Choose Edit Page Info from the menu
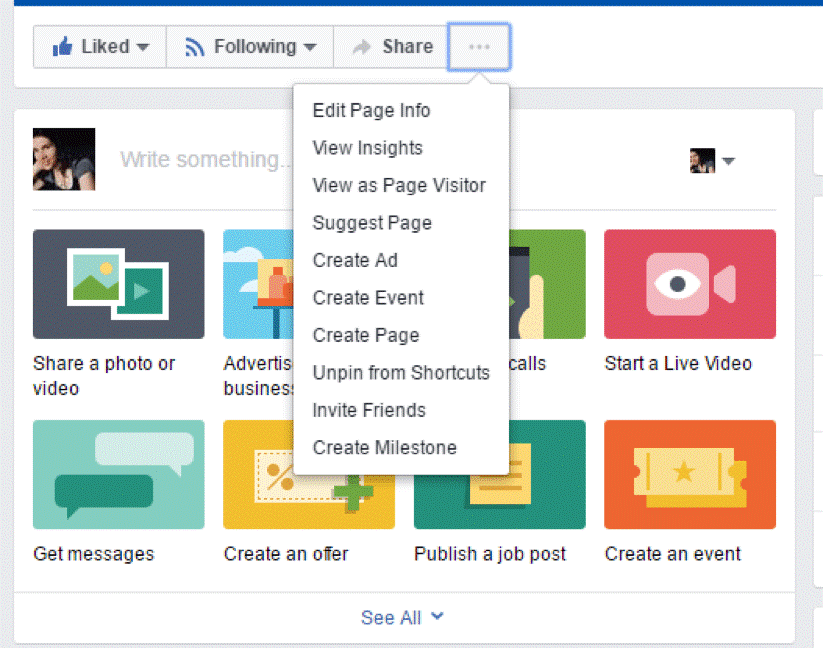 pos(371,110)
